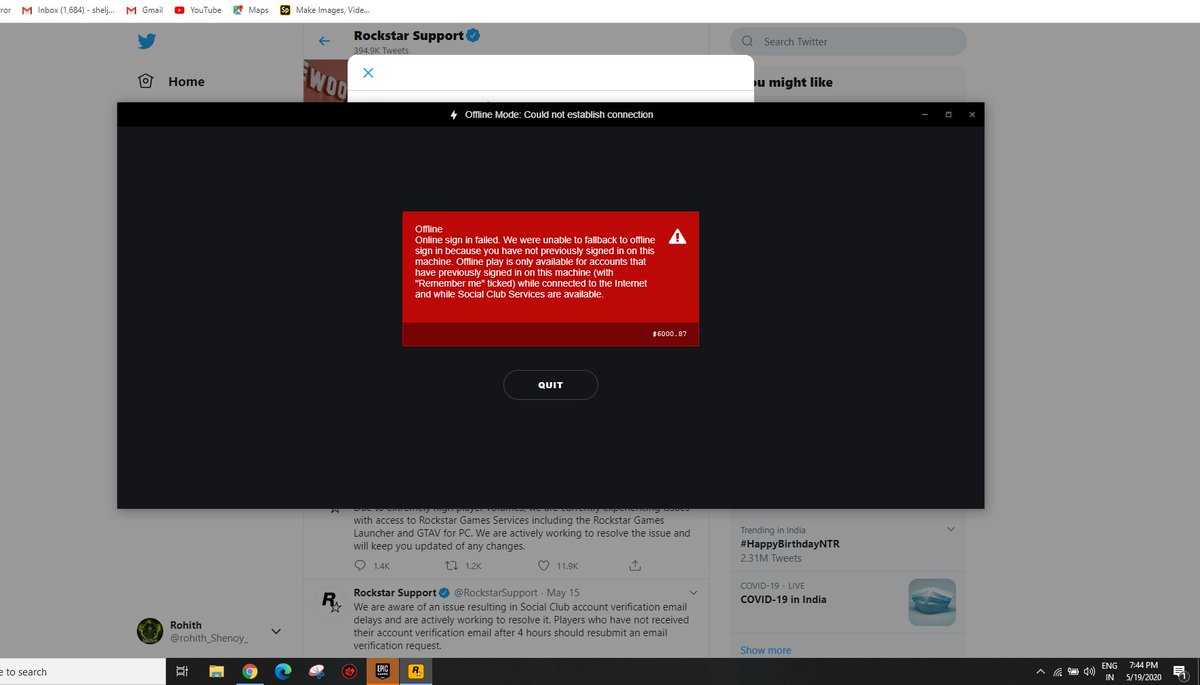Screen dimensions: 1200x685
Task: Click the search magnifier icon in Twitter
Action: click(x=748, y=42)
